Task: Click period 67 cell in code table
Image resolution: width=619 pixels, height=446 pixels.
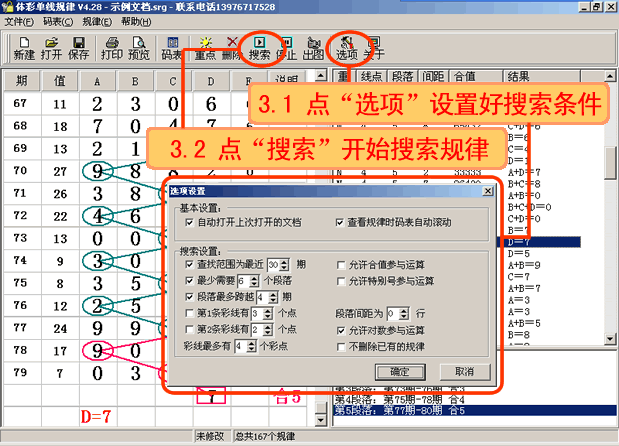Action: click(x=21, y=103)
